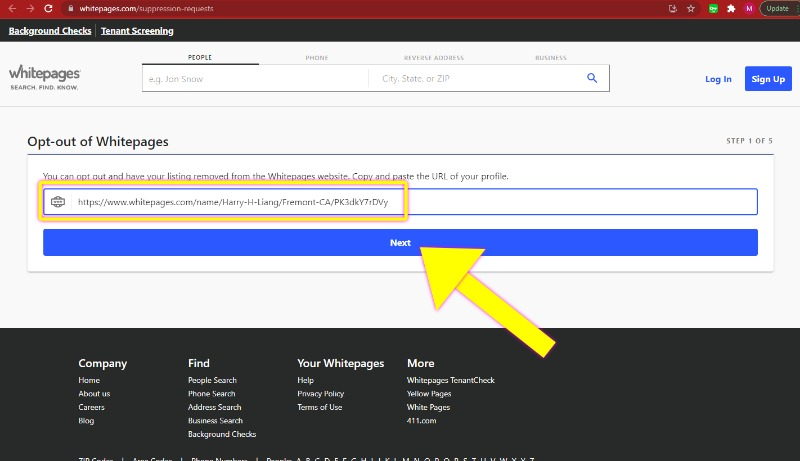The height and width of the screenshot is (461, 800).
Task: Click the green extension icon
Action: [x=713, y=8]
